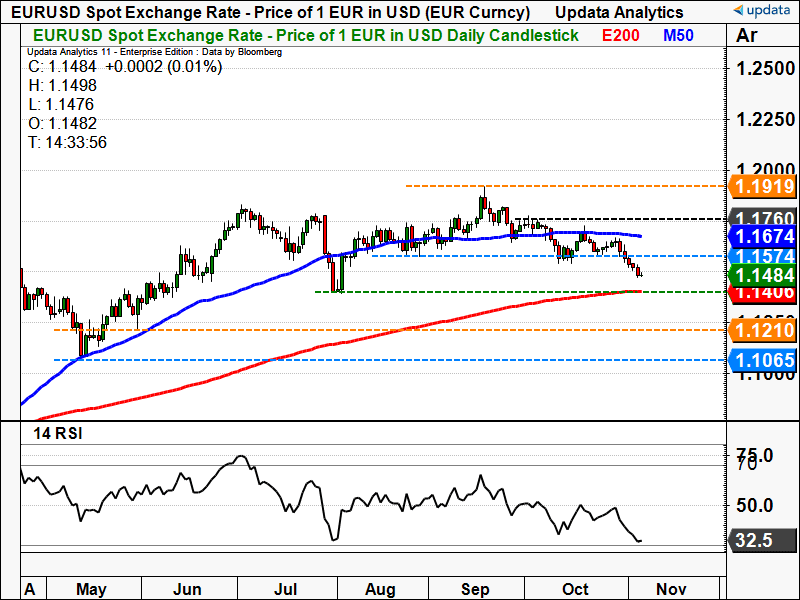
Task: Click the Ar header above price axis
Action: tap(746, 35)
